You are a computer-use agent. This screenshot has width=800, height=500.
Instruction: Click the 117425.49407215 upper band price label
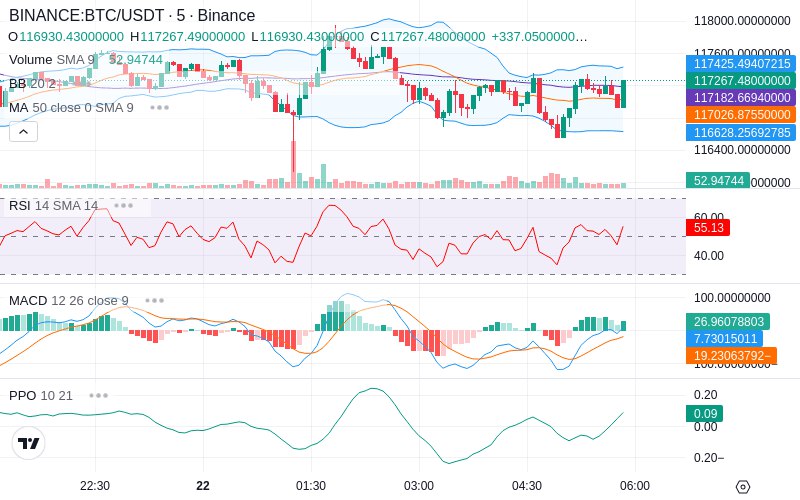[741, 64]
